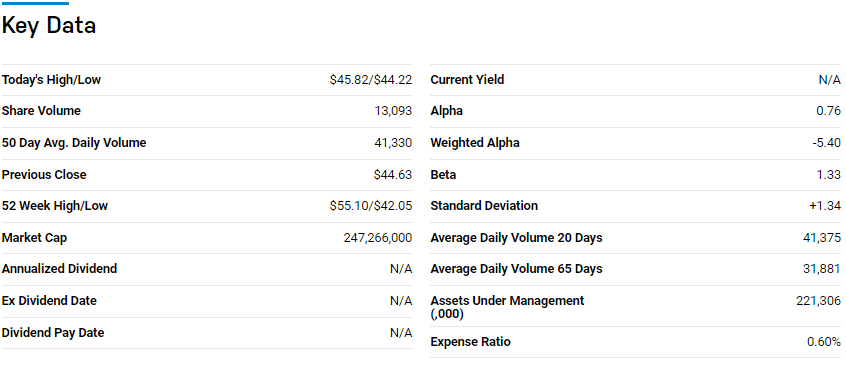Select Assets Under Management (,000) label
Viewport: 846px width, 366px height.
(507, 307)
